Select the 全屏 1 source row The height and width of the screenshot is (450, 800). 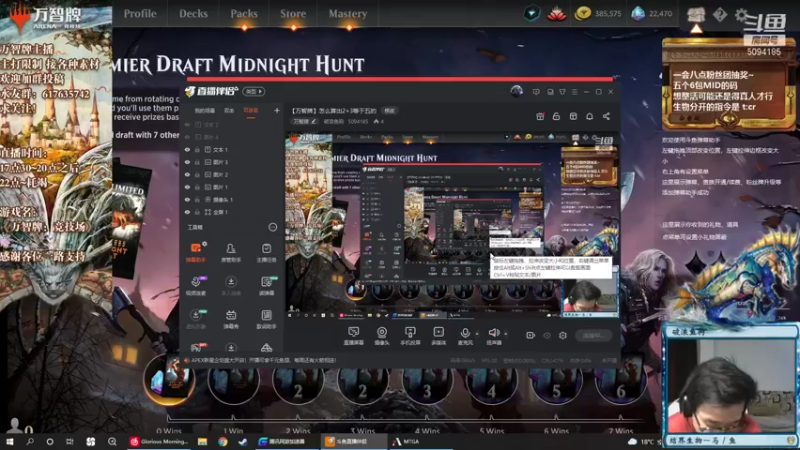pos(232,212)
